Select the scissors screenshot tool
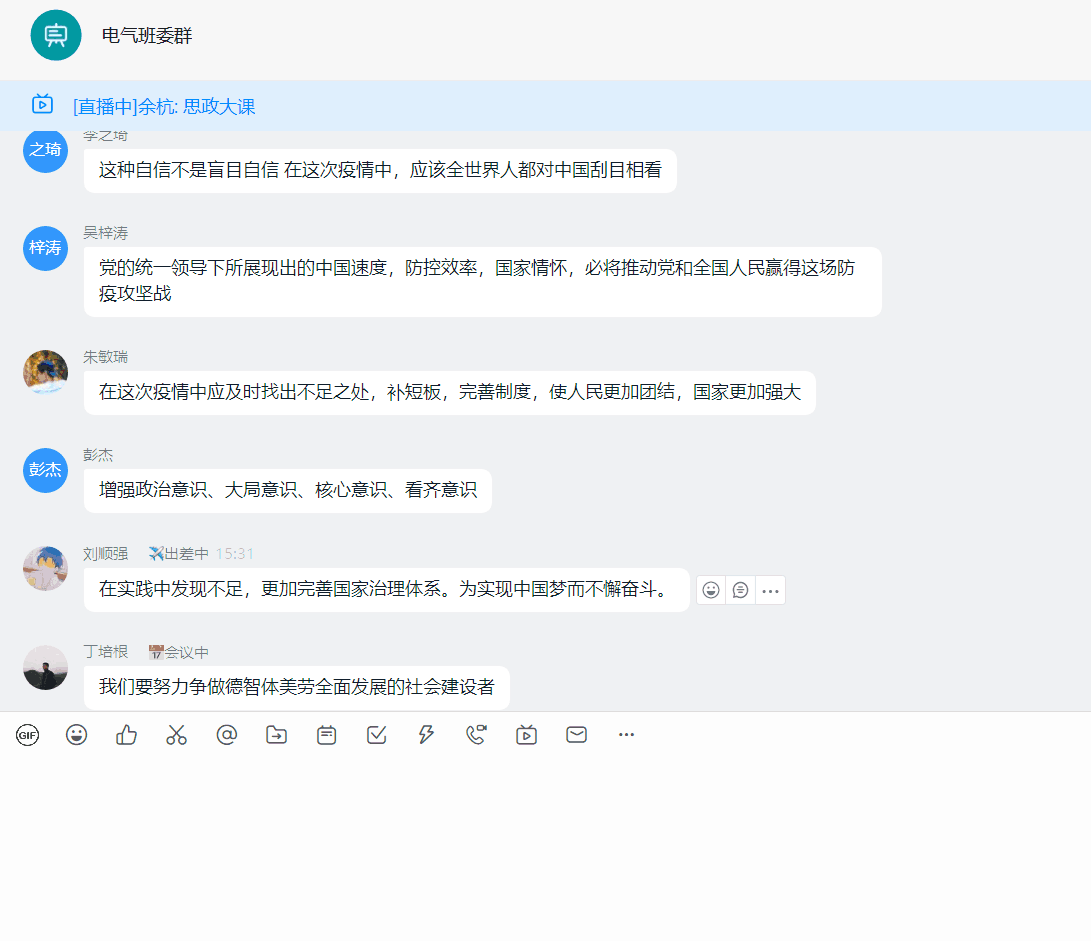The width and height of the screenshot is (1091, 941). 177,735
